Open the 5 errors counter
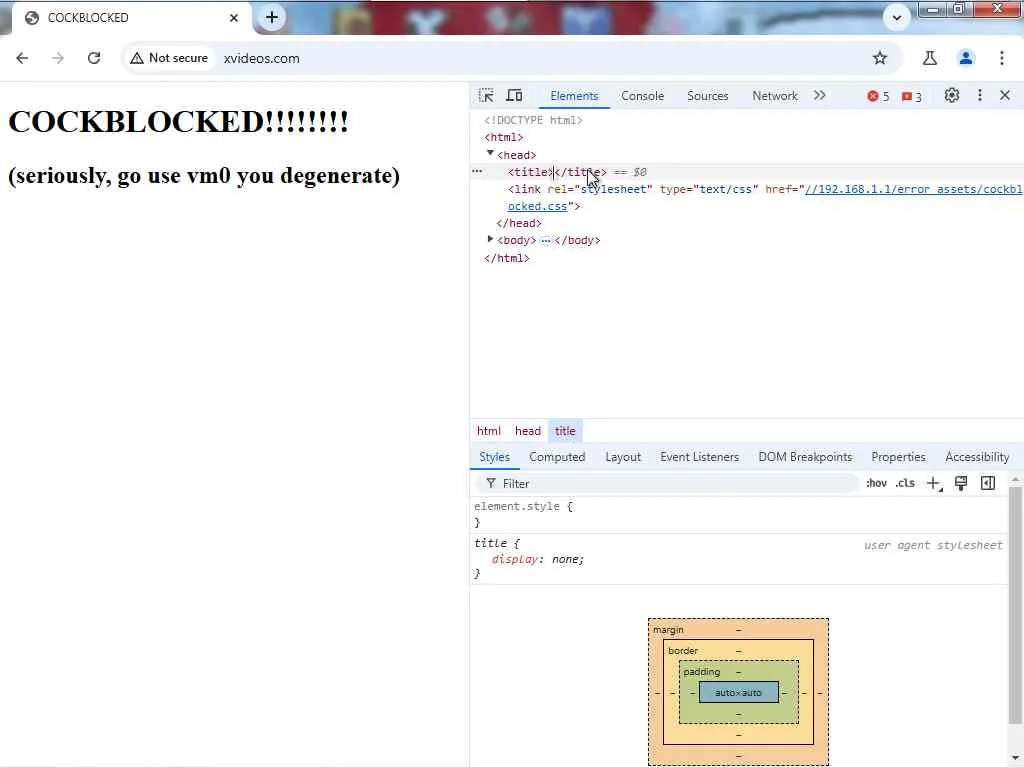The image size is (1024, 768). coord(878,97)
